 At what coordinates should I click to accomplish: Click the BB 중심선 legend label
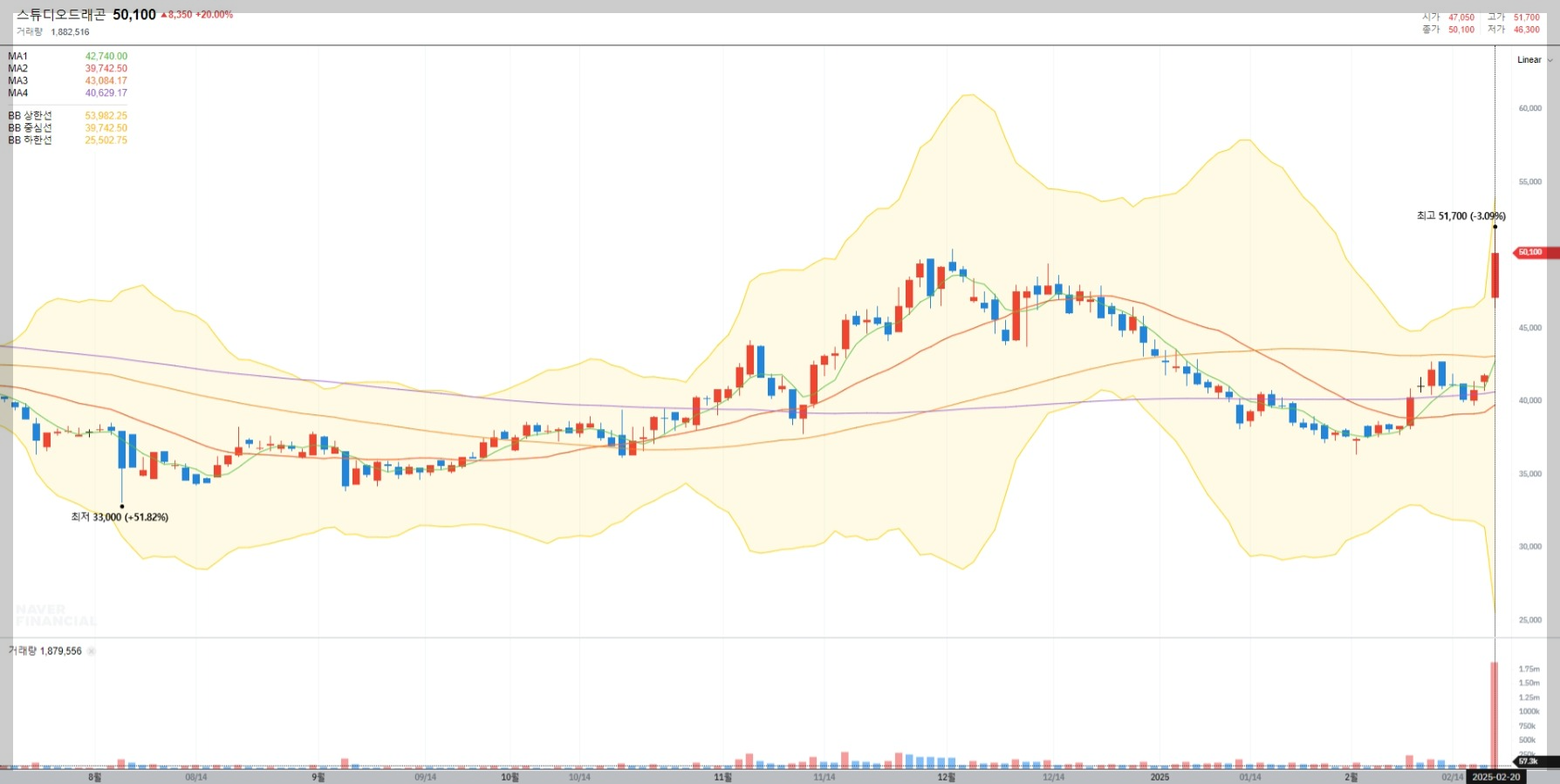[31, 128]
